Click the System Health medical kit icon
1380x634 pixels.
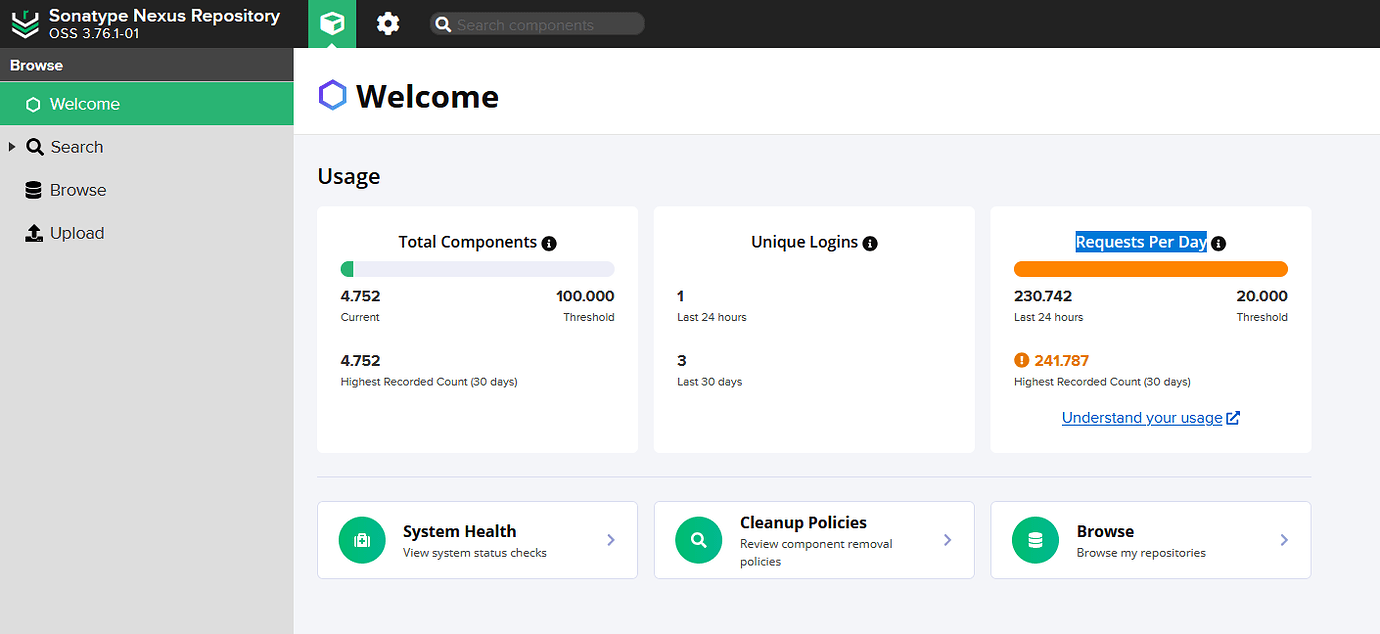[362, 540]
